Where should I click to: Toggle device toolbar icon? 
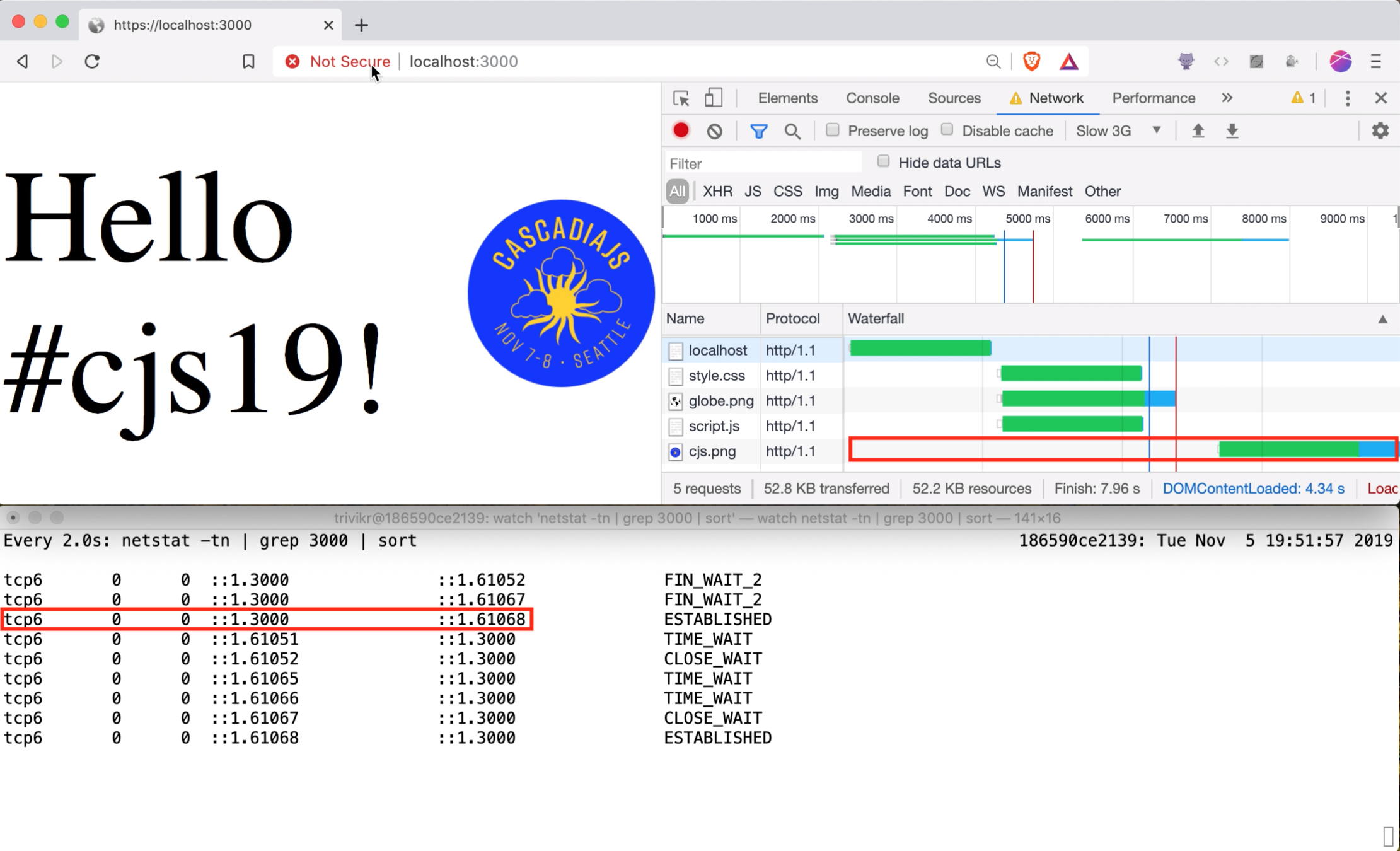pos(713,98)
